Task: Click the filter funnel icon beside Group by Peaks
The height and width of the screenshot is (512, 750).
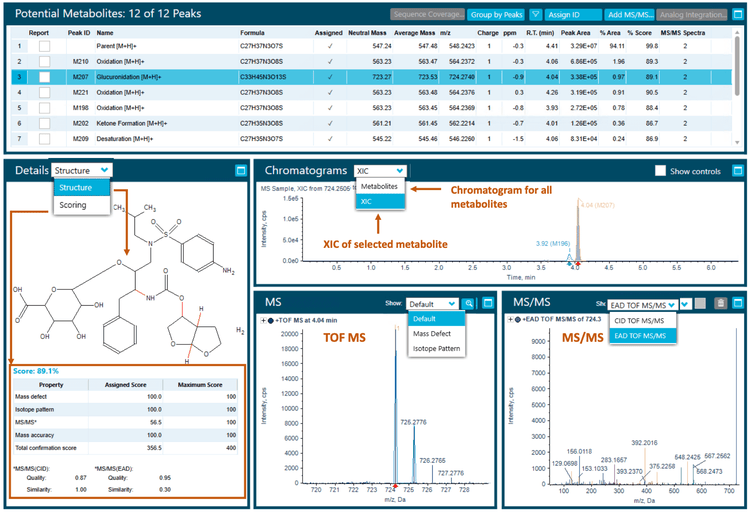Action: click(536, 15)
